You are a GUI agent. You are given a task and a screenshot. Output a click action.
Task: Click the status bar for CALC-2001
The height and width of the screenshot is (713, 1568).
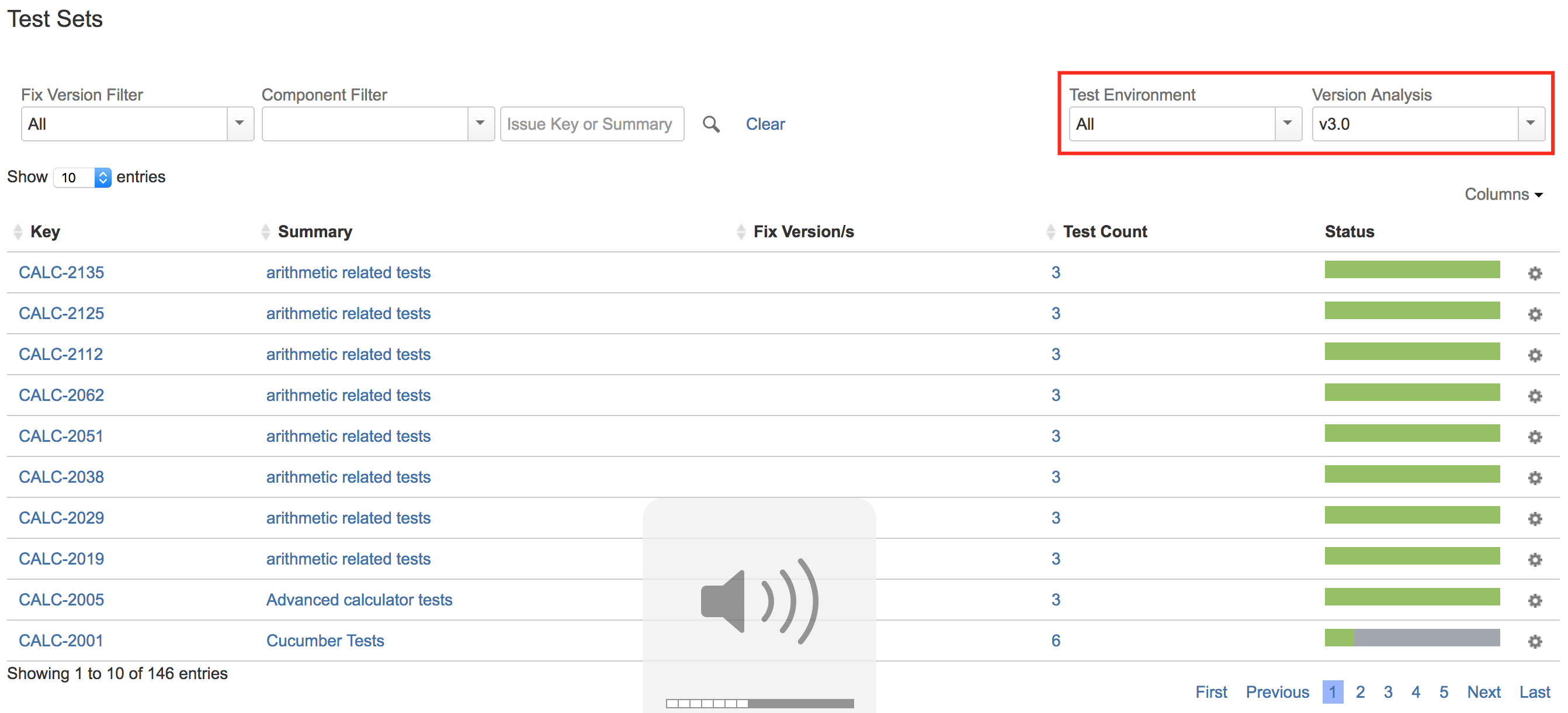click(x=1411, y=638)
